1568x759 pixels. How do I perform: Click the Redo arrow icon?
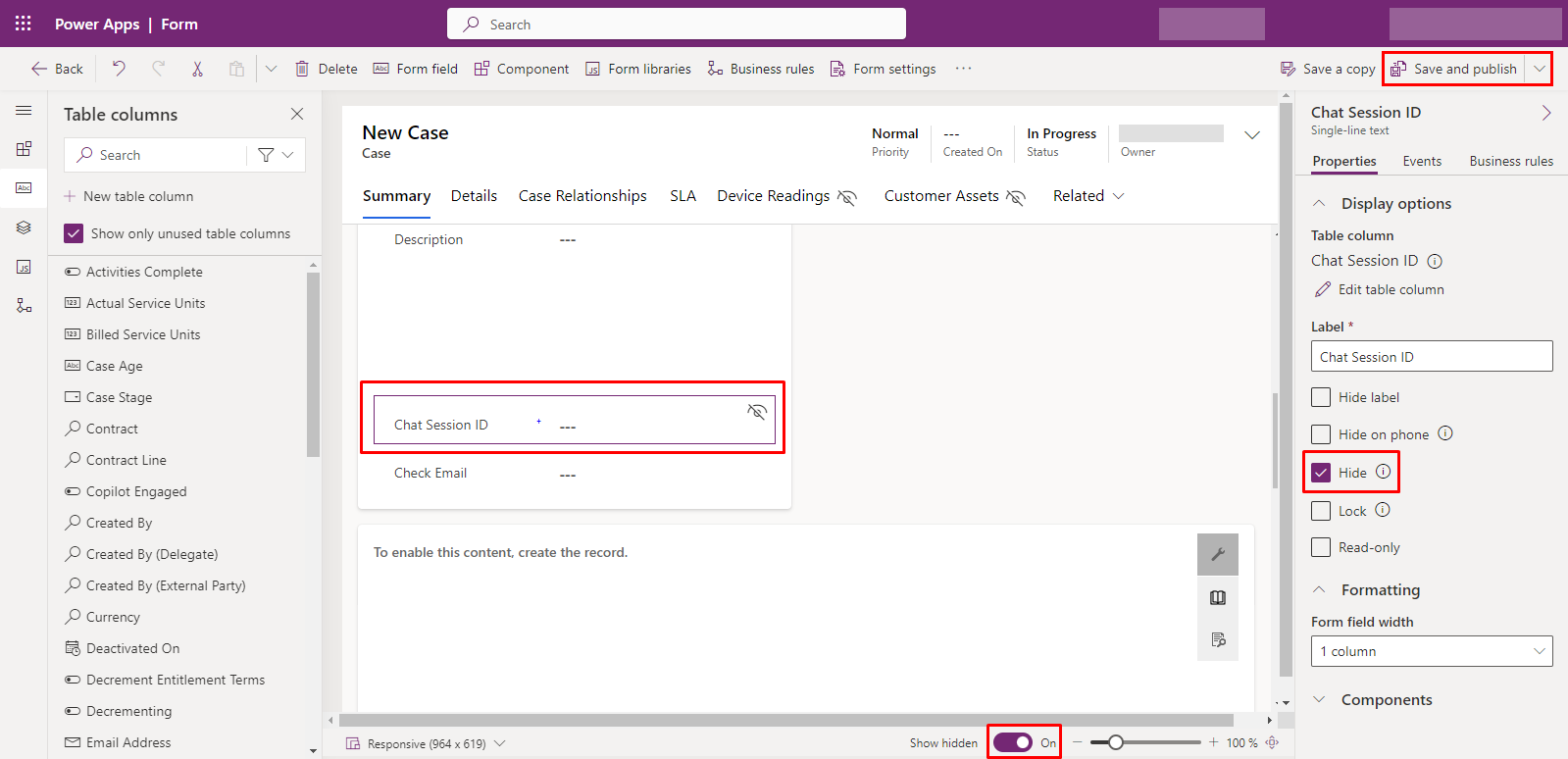pos(158,69)
